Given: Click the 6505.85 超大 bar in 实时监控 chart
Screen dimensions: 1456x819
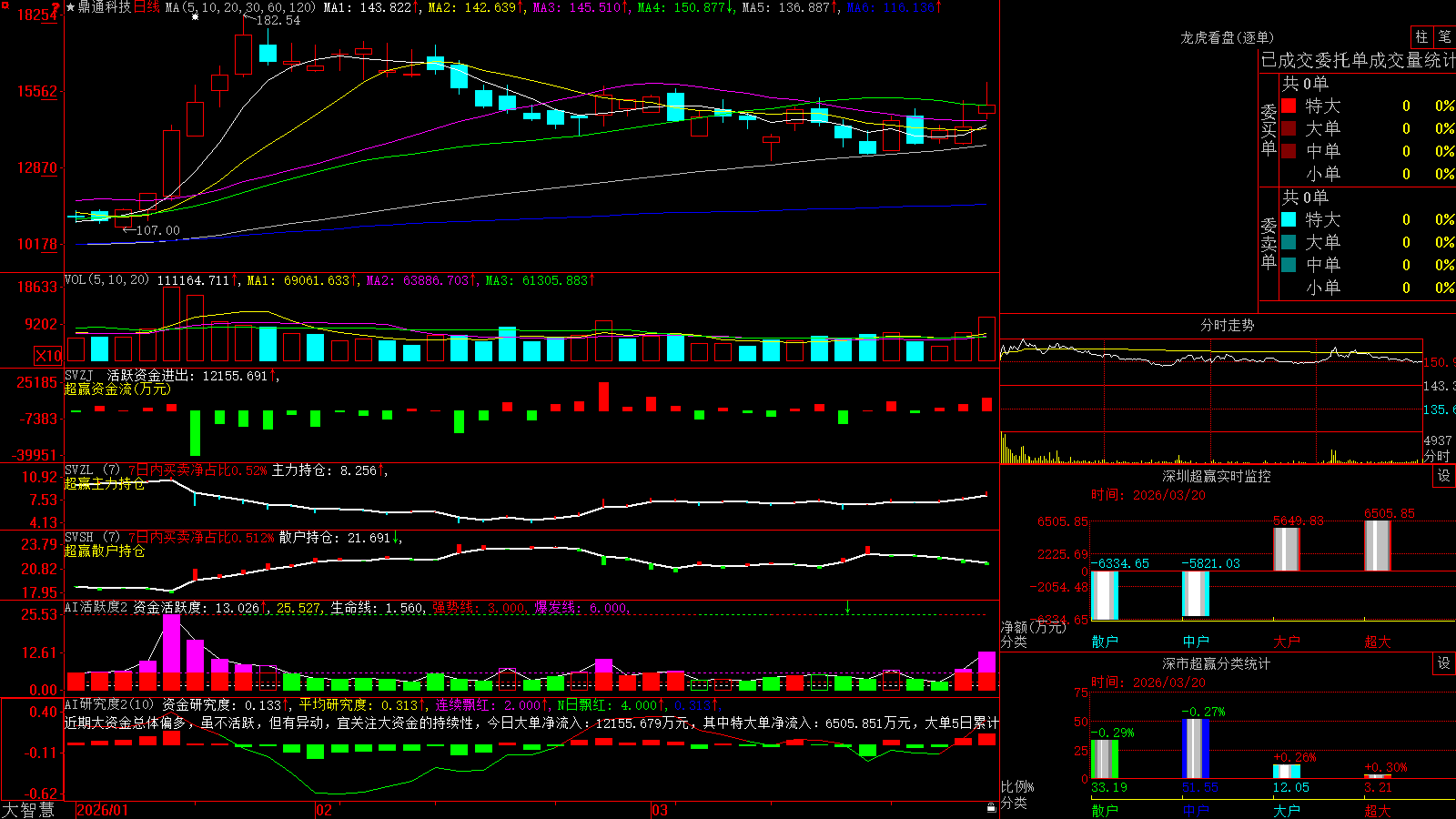Looking at the screenshot, I should click(x=1378, y=546).
